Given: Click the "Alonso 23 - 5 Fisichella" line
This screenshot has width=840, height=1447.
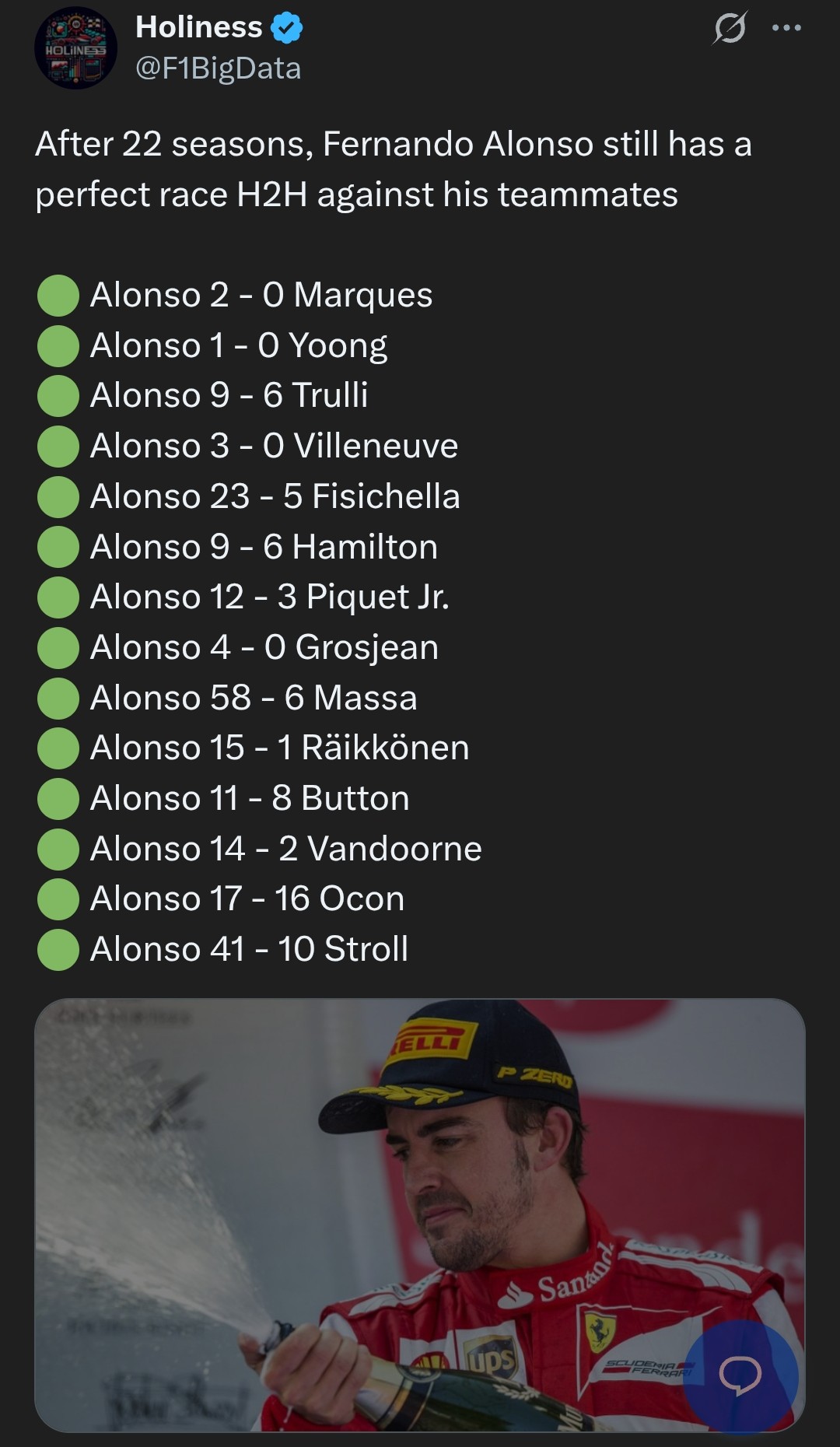Looking at the screenshot, I should point(275,496).
